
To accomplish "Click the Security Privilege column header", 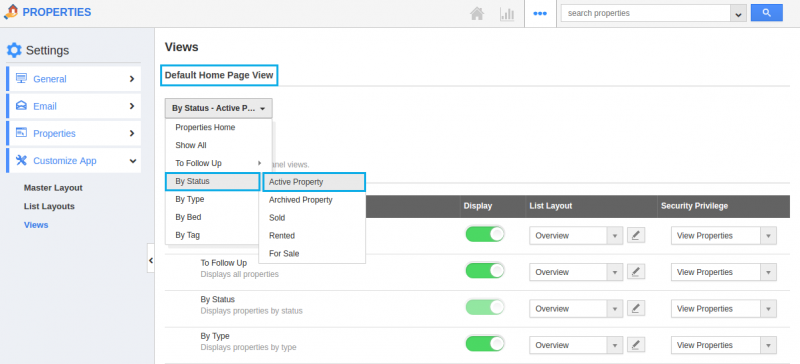I will [694, 206].
